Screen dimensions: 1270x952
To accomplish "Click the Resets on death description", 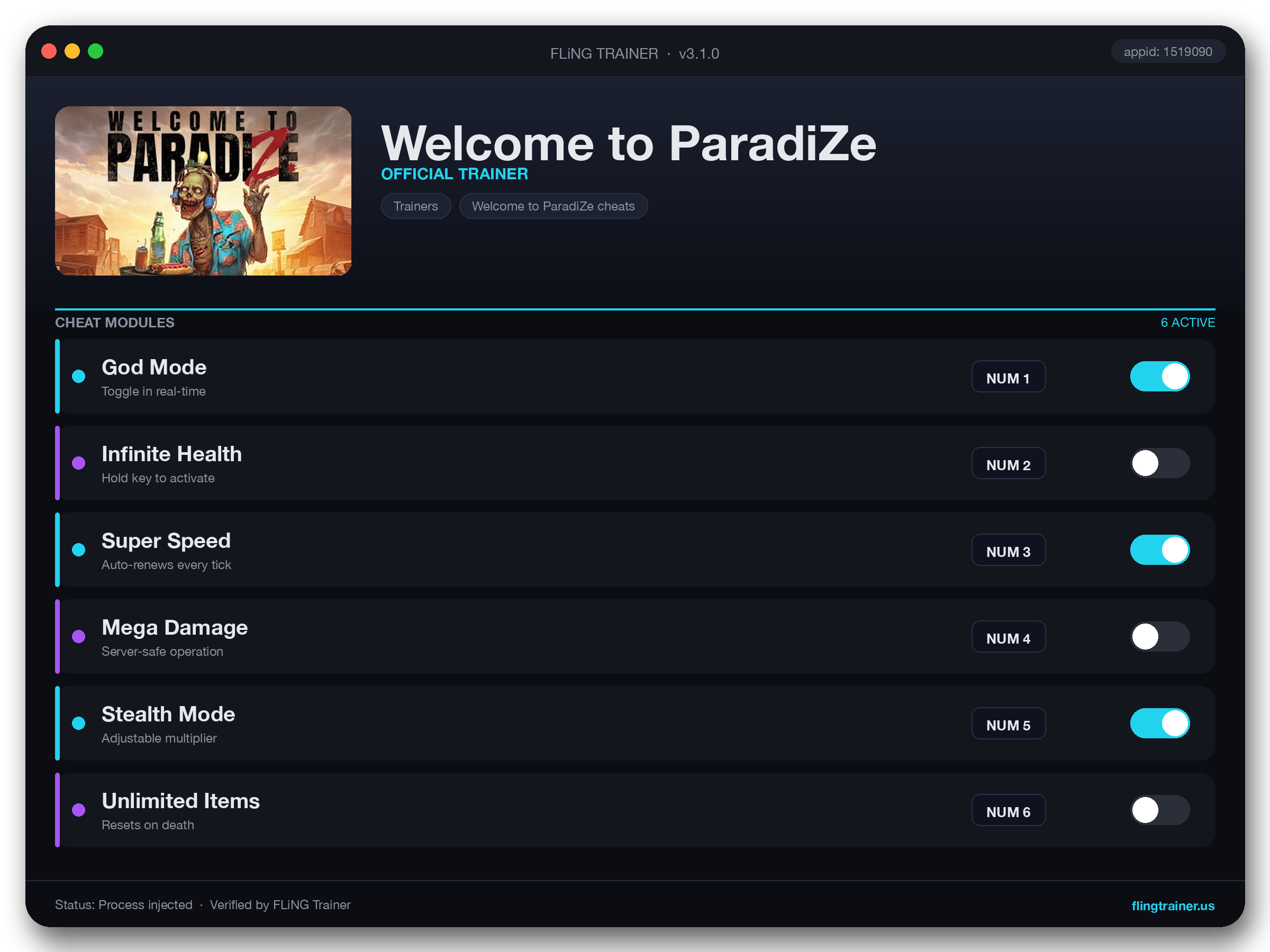I will click(148, 825).
